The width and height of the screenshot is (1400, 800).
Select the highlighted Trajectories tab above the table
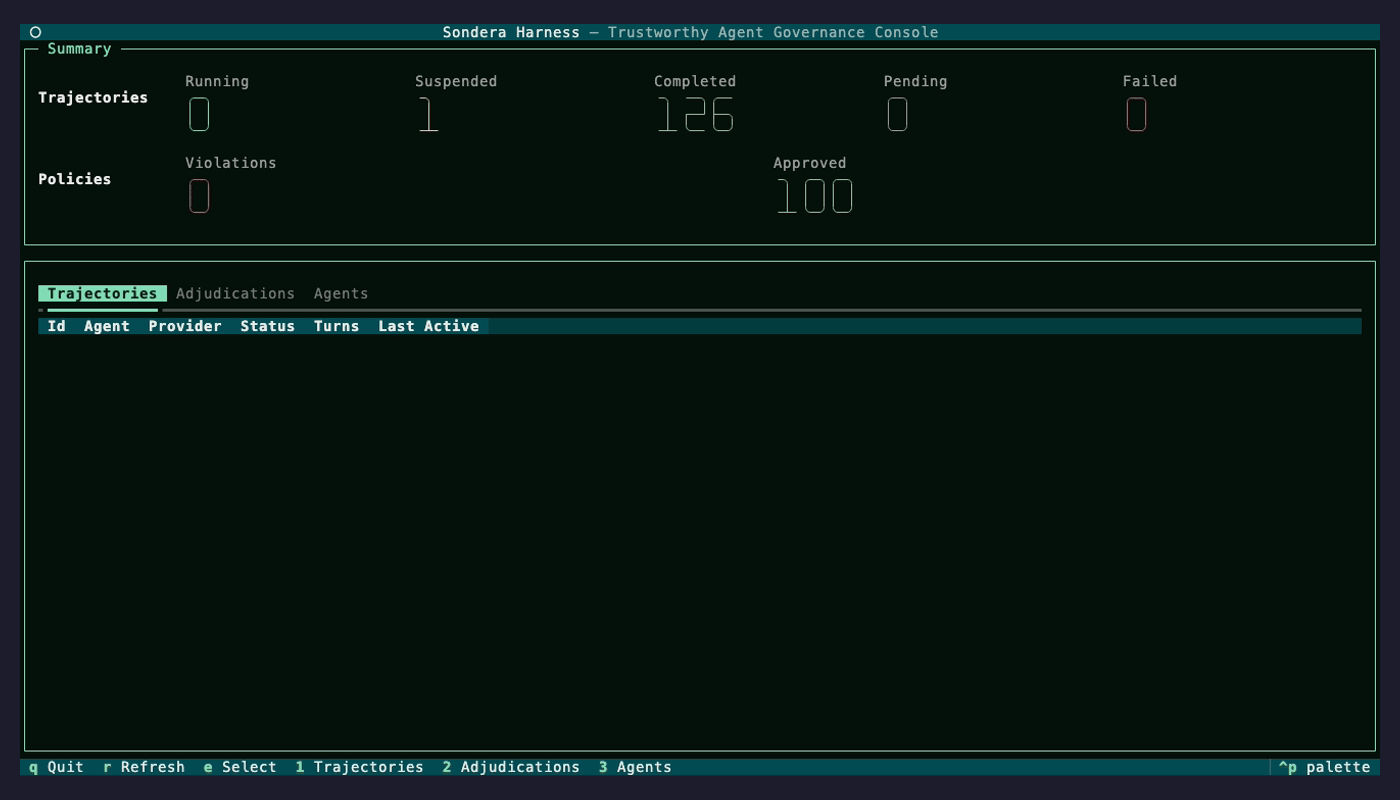pos(102,294)
